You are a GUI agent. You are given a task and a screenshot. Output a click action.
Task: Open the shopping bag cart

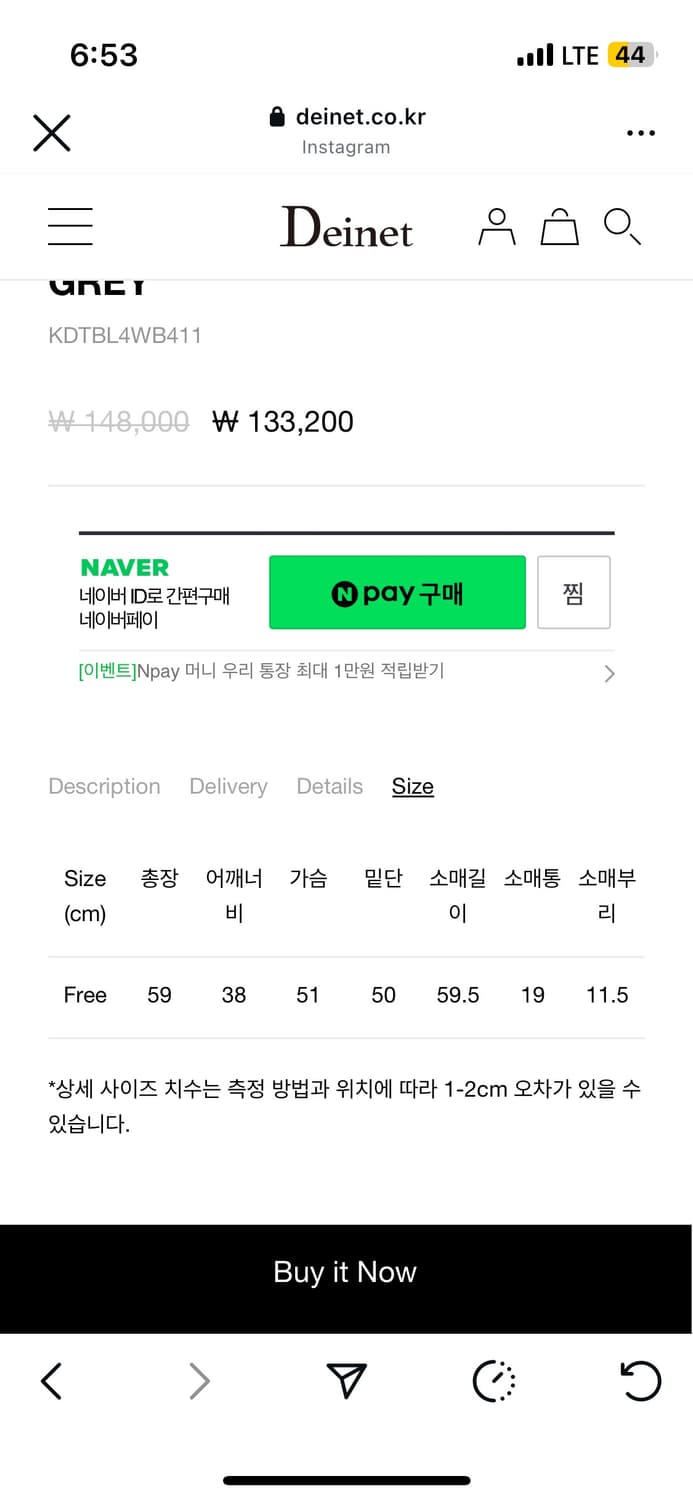(x=559, y=226)
